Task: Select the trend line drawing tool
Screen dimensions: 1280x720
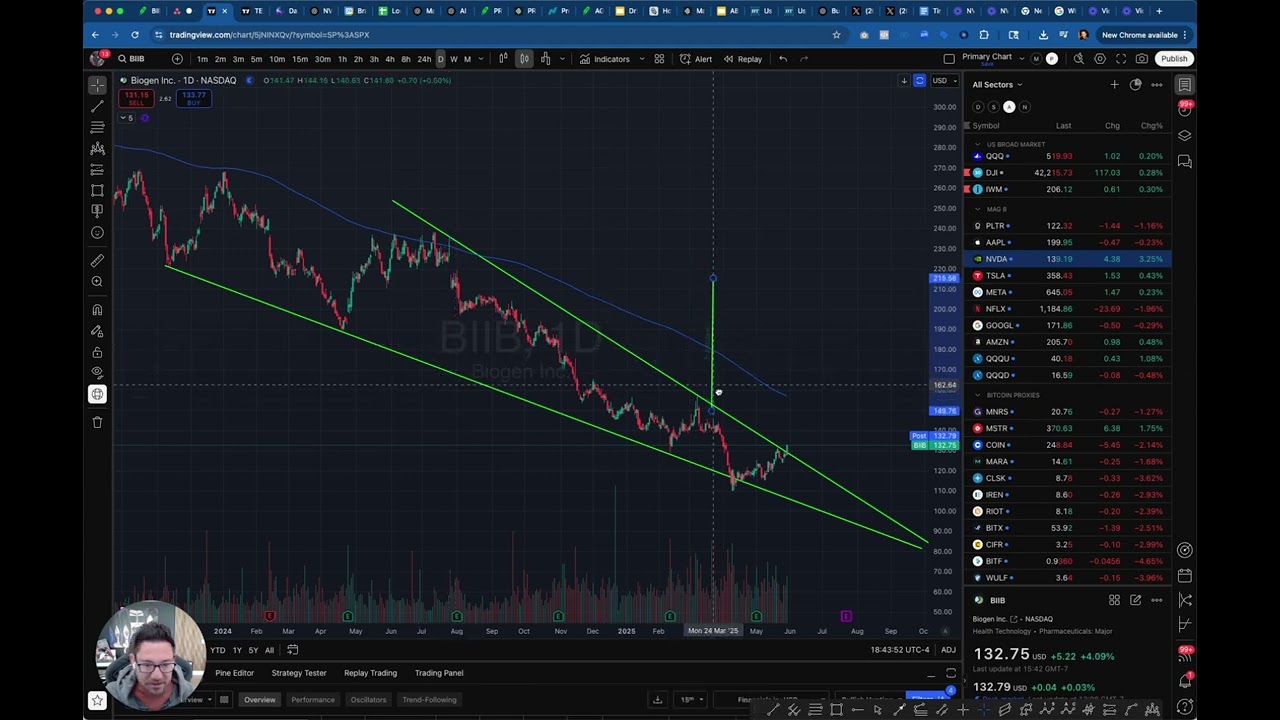Action: tap(97, 106)
